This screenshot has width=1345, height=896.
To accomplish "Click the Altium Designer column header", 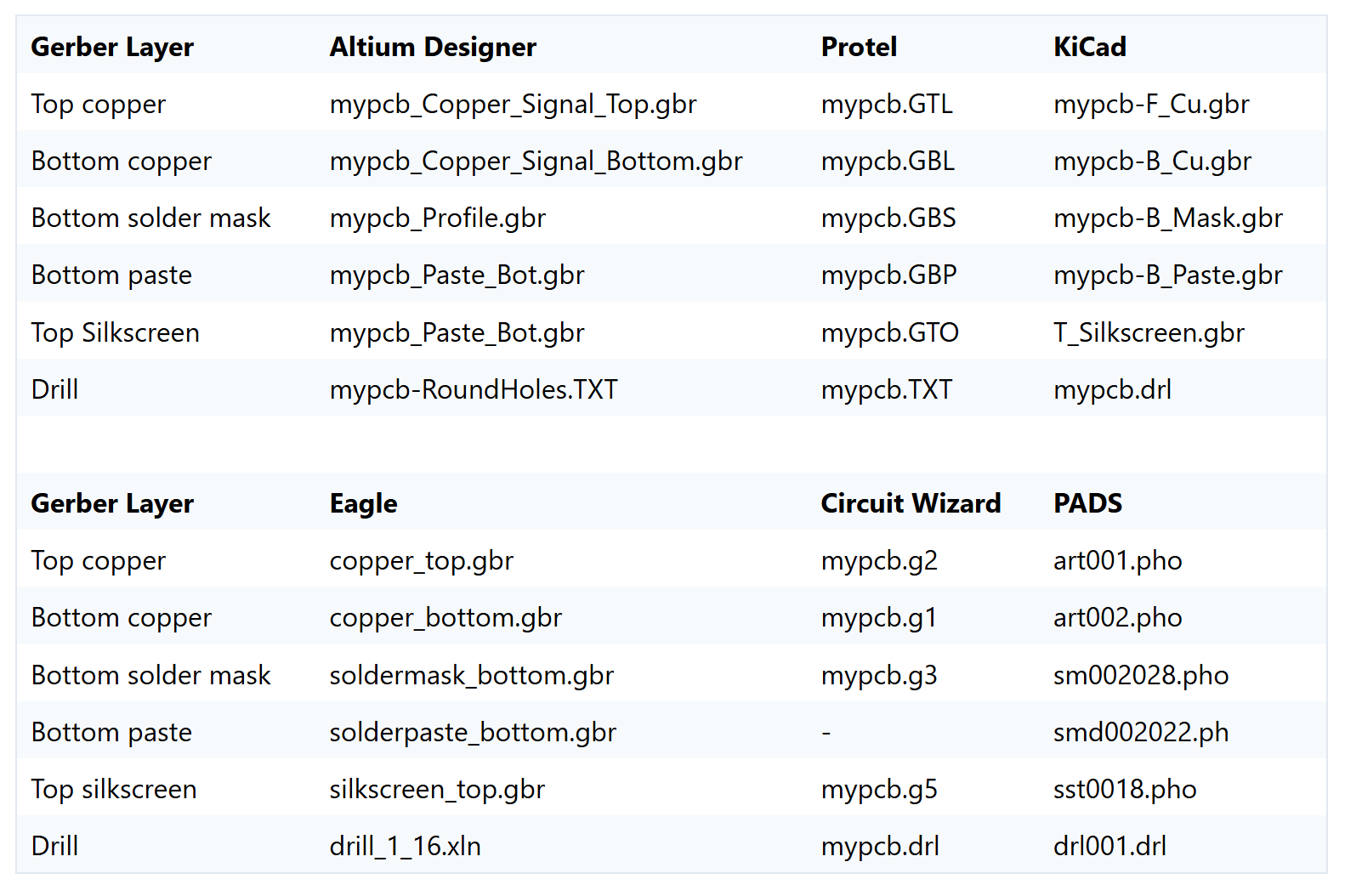I will click(x=433, y=47).
